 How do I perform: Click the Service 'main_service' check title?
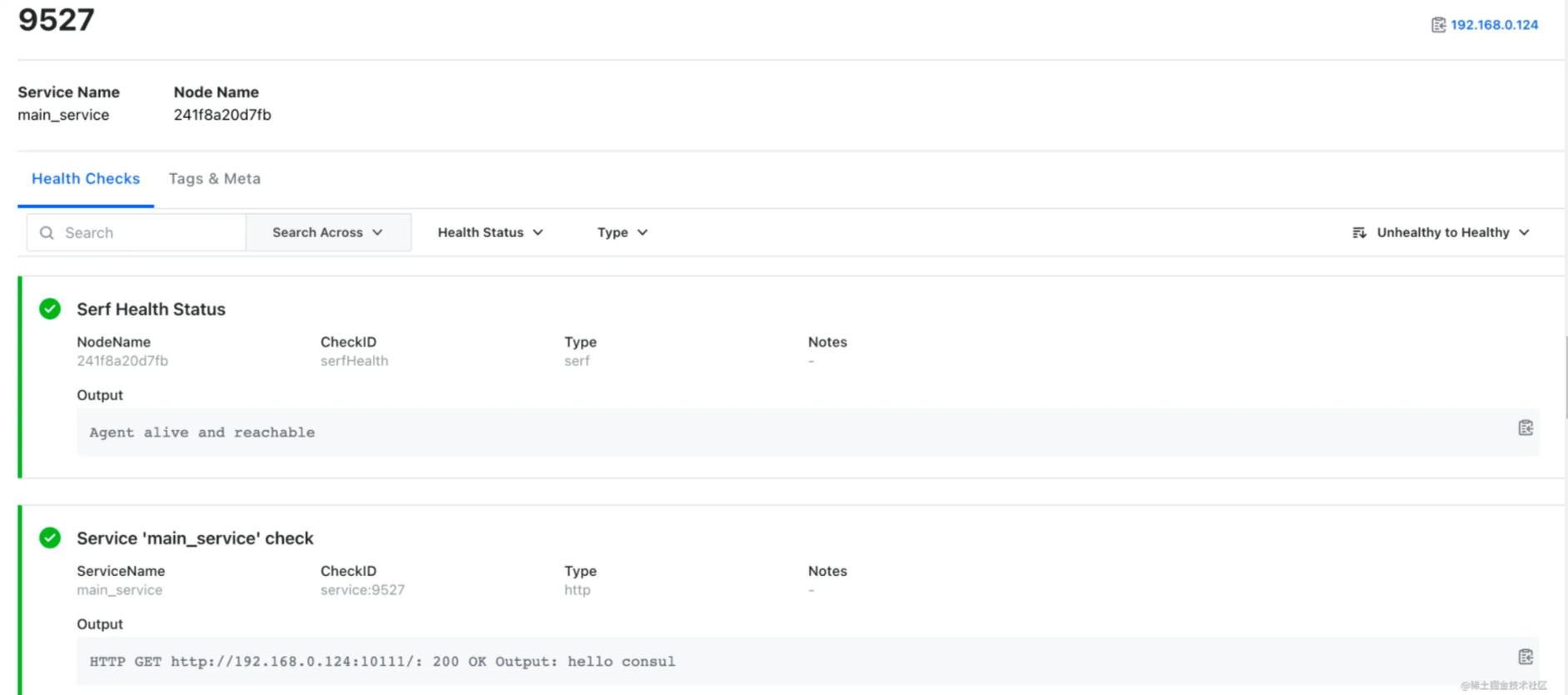tap(195, 539)
